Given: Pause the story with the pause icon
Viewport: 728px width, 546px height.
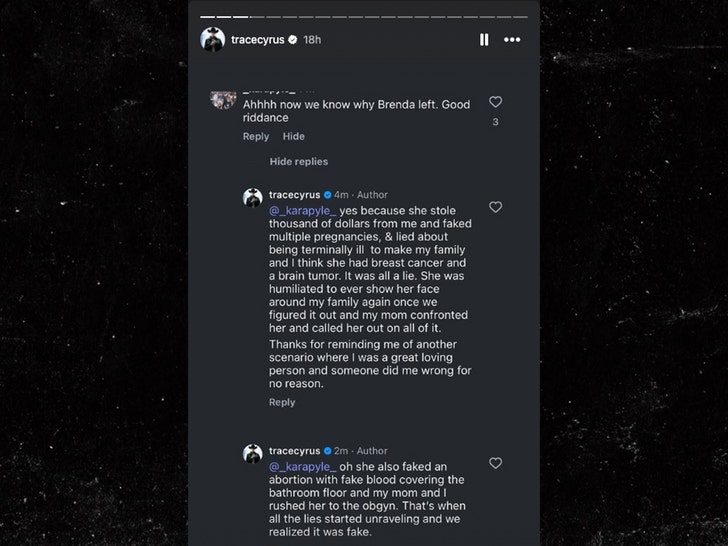Looking at the screenshot, I should click(484, 39).
